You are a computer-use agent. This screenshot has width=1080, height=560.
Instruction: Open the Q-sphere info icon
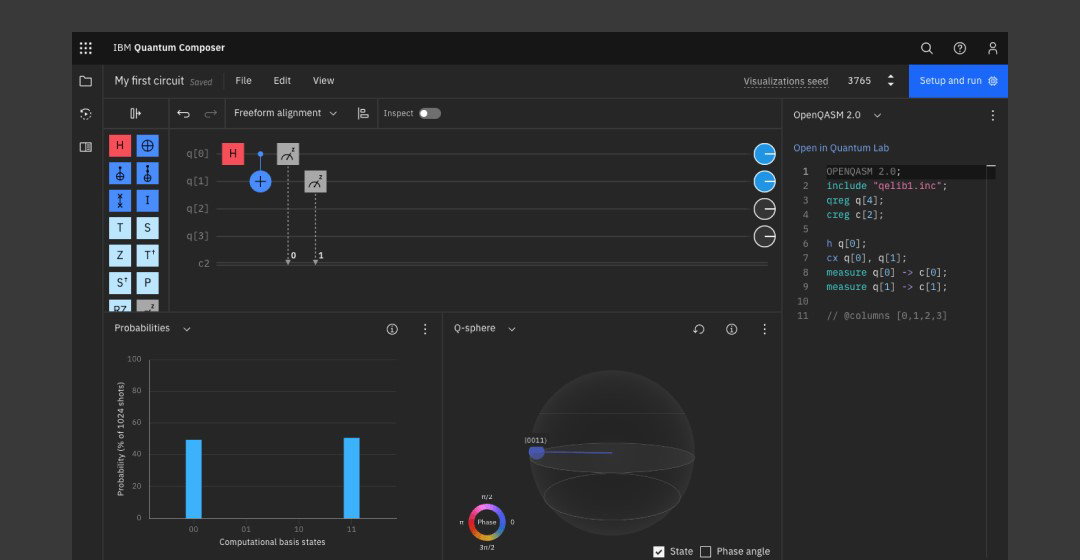click(731, 329)
